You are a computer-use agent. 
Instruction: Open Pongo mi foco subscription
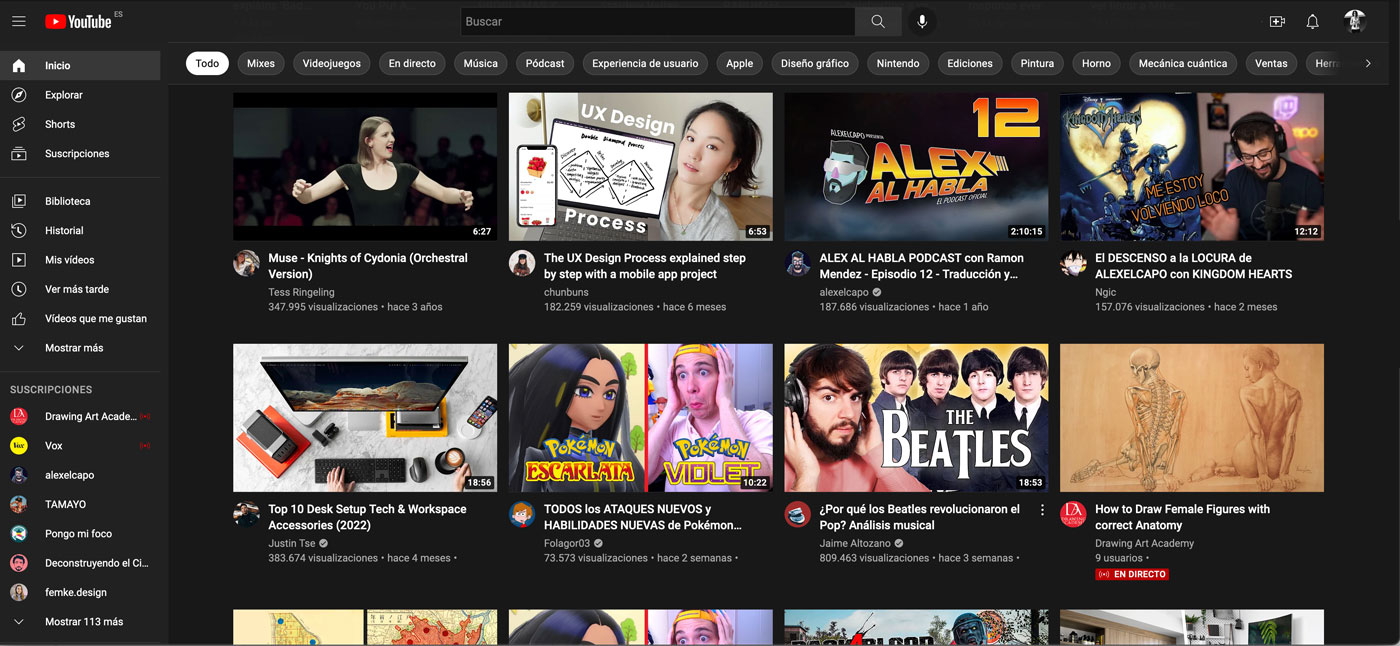(80, 533)
